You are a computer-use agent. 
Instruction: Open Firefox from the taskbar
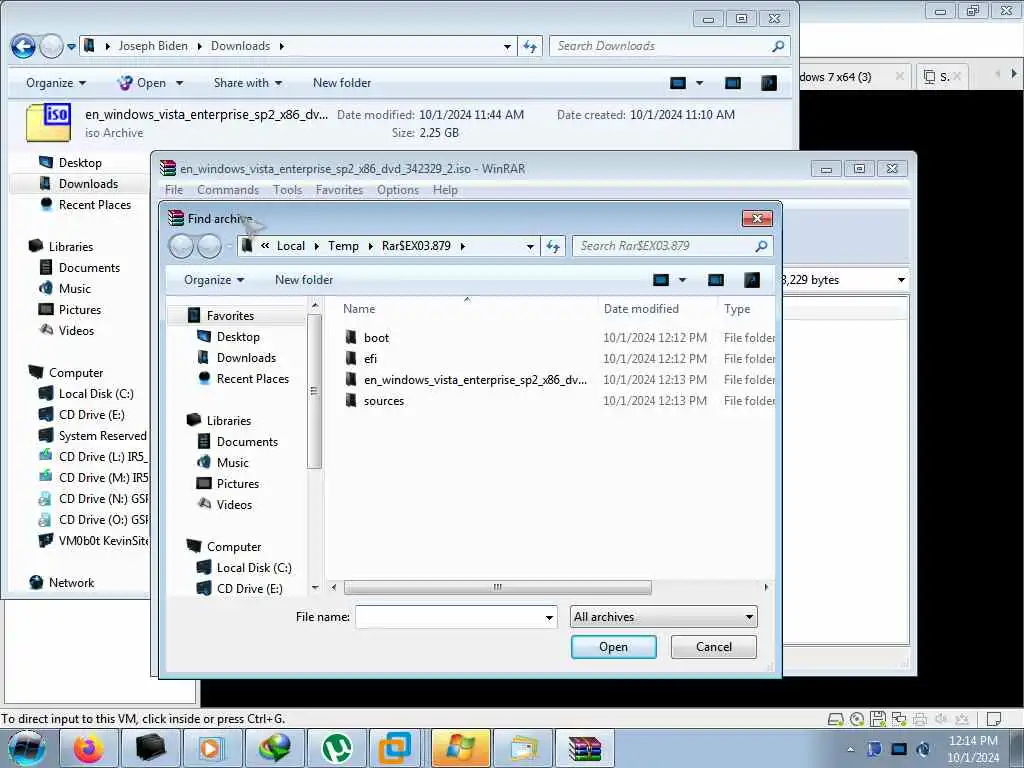click(88, 748)
